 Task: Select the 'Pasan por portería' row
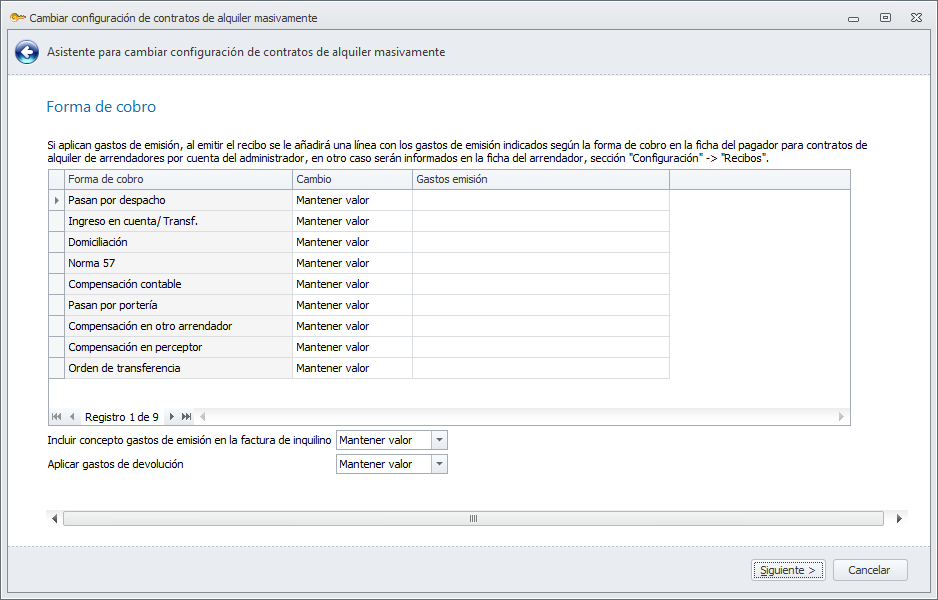tap(178, 305)
